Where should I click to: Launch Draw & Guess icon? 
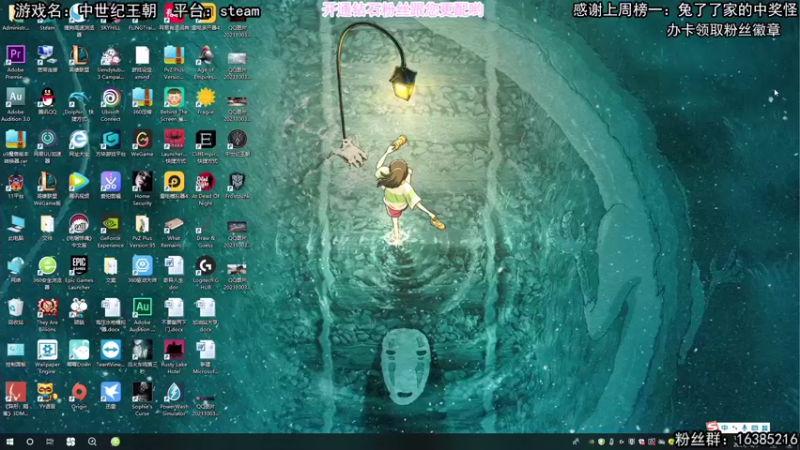(206, 224)
